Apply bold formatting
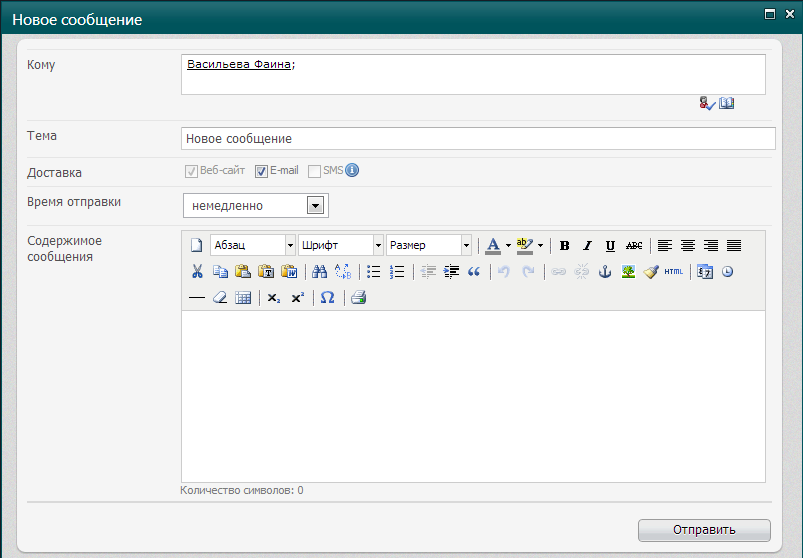The height and width of the screenshot is (558, 803). click(x=564, y=246)
